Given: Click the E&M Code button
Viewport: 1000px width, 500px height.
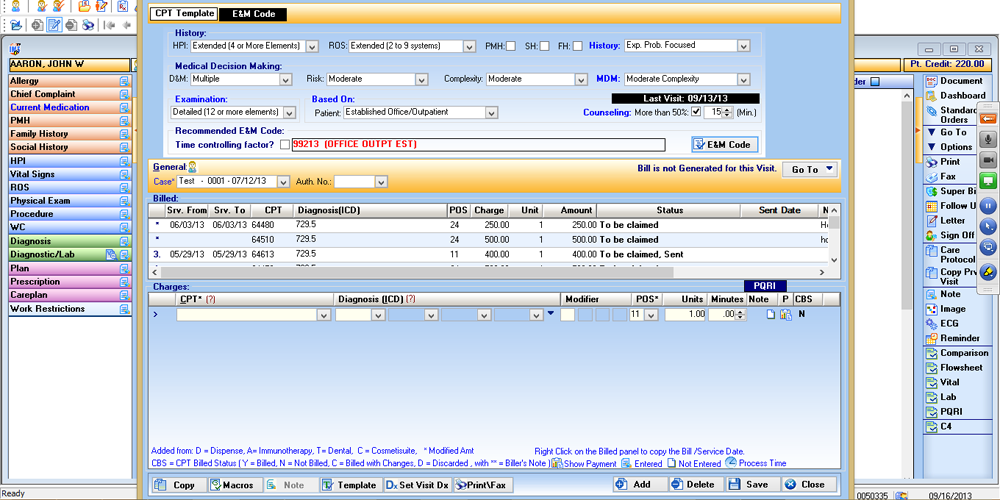Looking at the screenshot, I should [724, 145].
